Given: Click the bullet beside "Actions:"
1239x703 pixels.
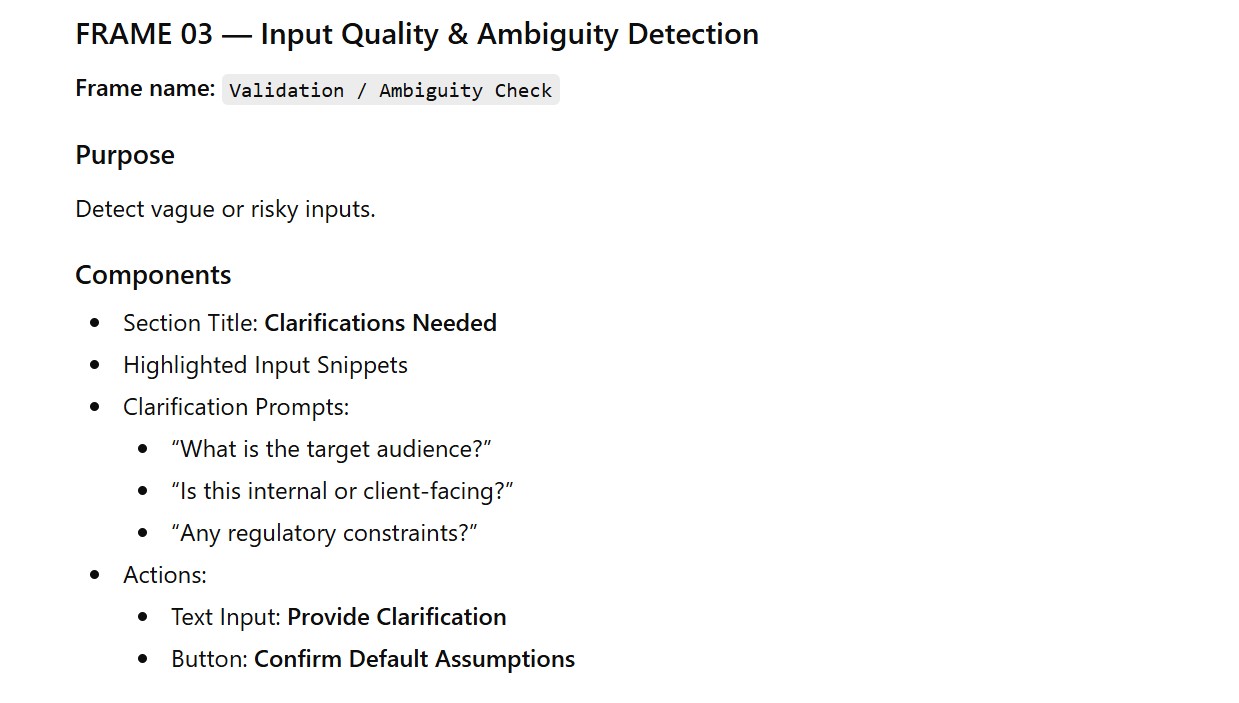Looking at the screenshot, I should [95, 575].
